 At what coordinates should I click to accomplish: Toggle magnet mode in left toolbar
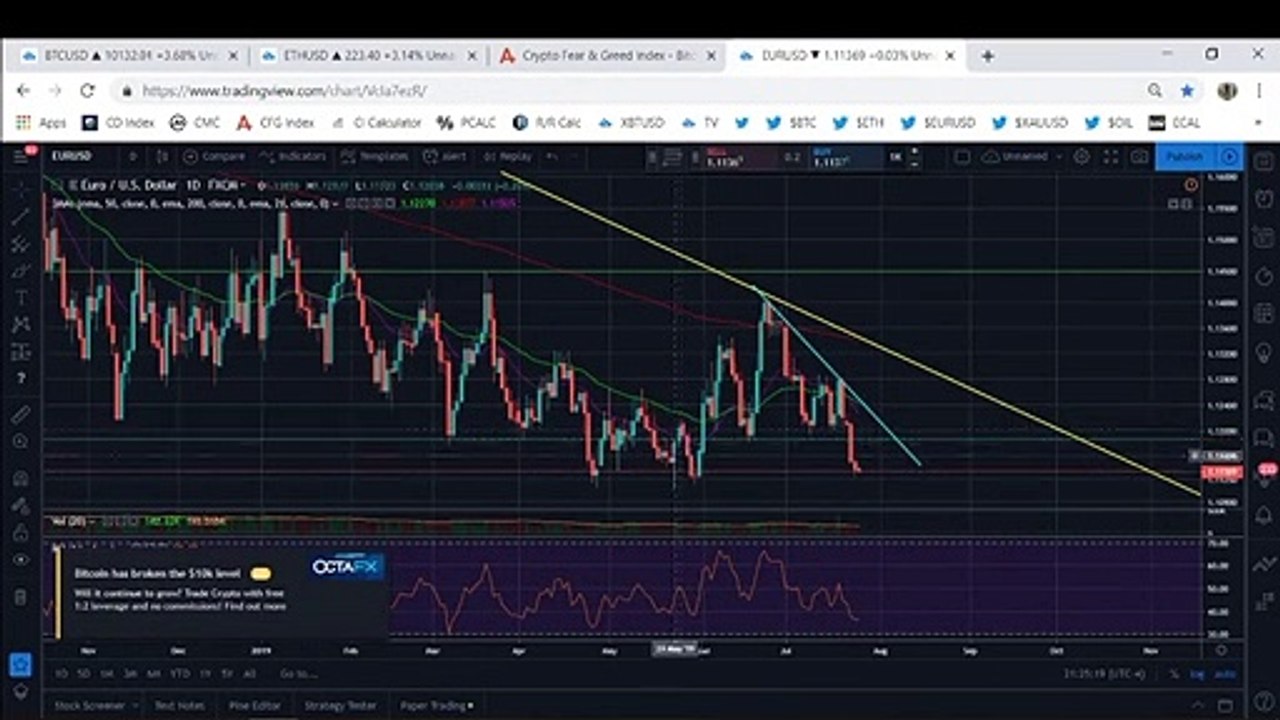click(20, 478)
